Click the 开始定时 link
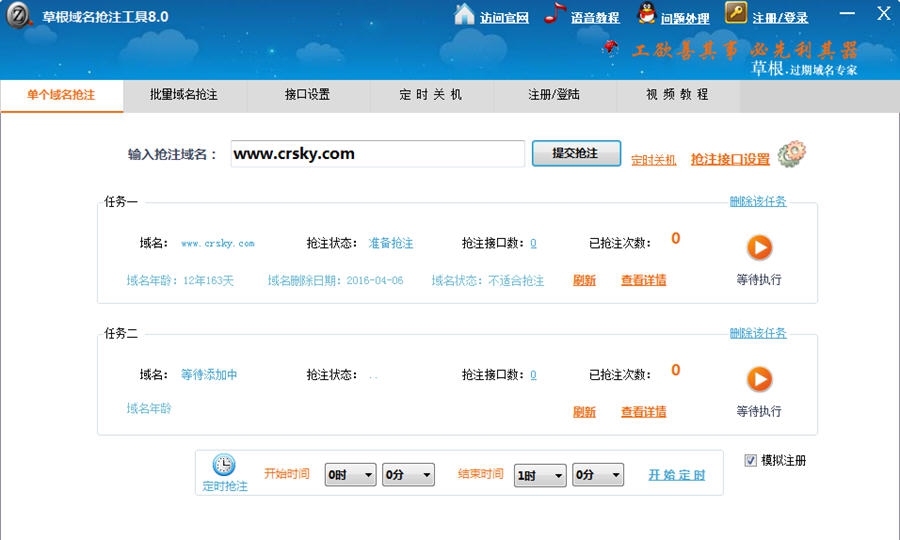 [676, 475]
